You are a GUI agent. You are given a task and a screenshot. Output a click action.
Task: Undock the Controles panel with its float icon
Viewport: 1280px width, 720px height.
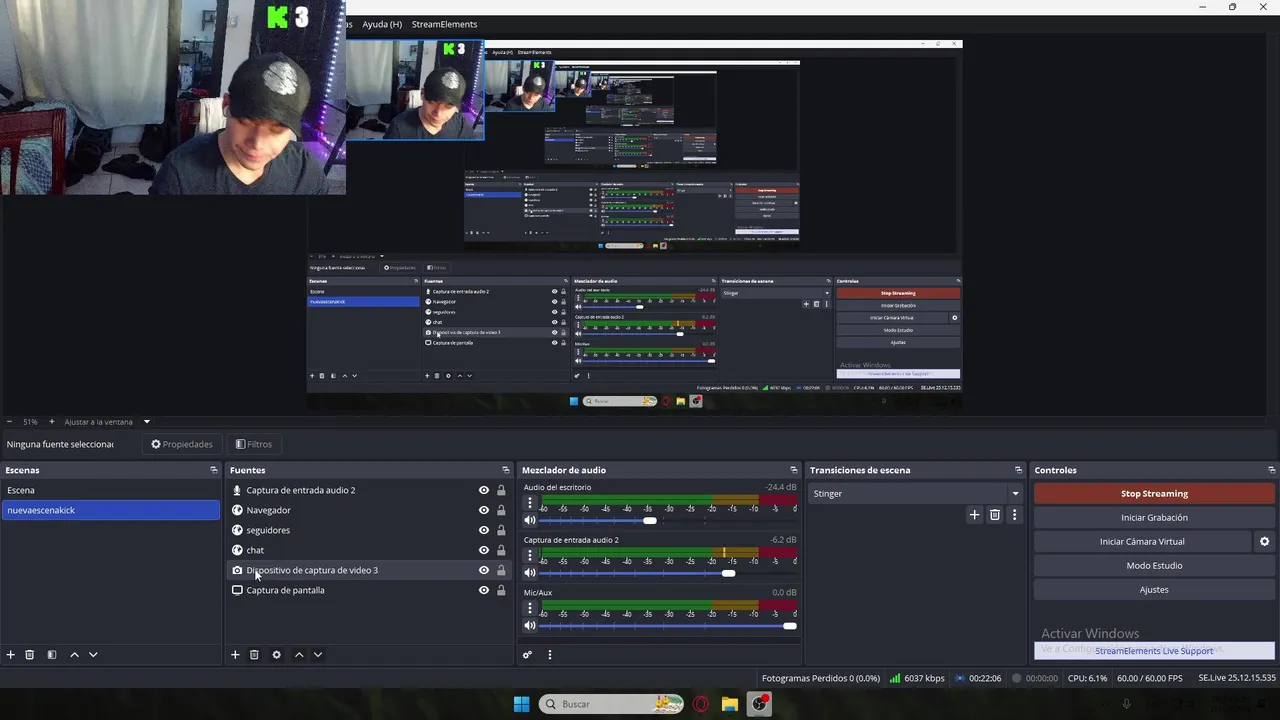[1271, 470]
